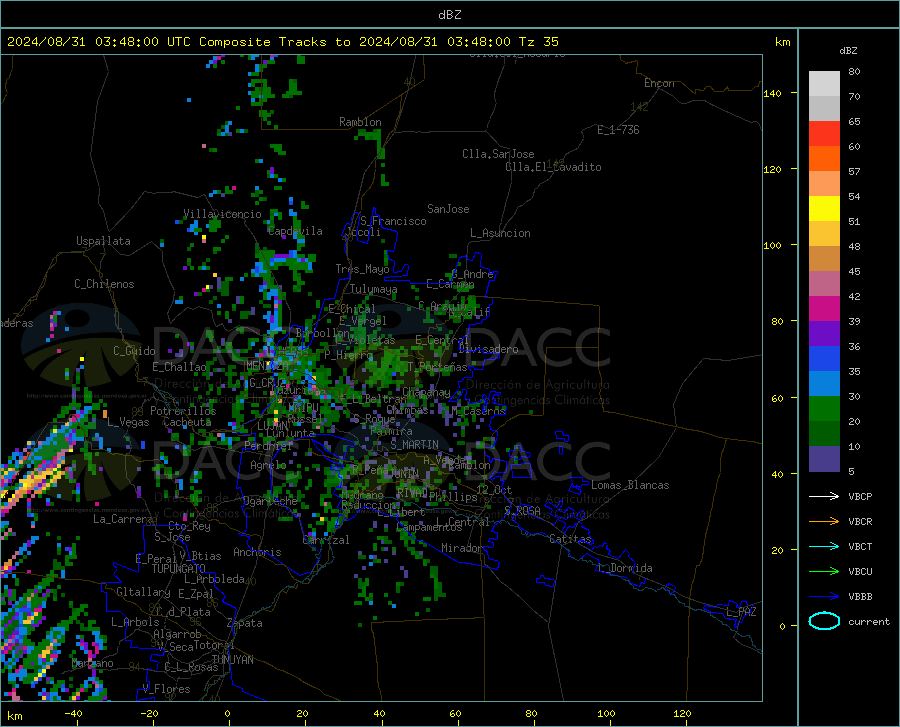Click the Lomas_Blancas map label
The width and height of the screenshot is (900, 727).
[x=630, y=485]
